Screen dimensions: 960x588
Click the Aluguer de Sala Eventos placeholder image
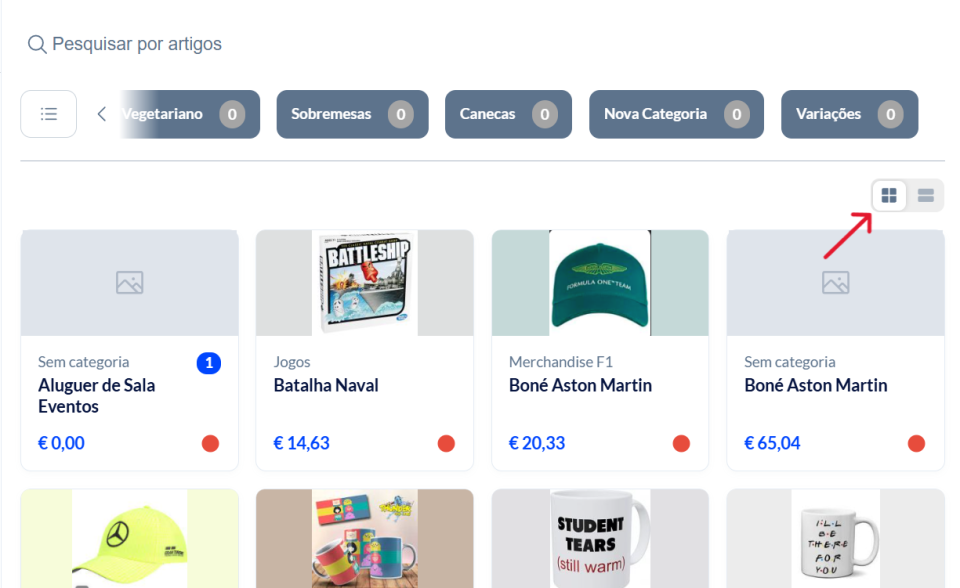(129, 283)
